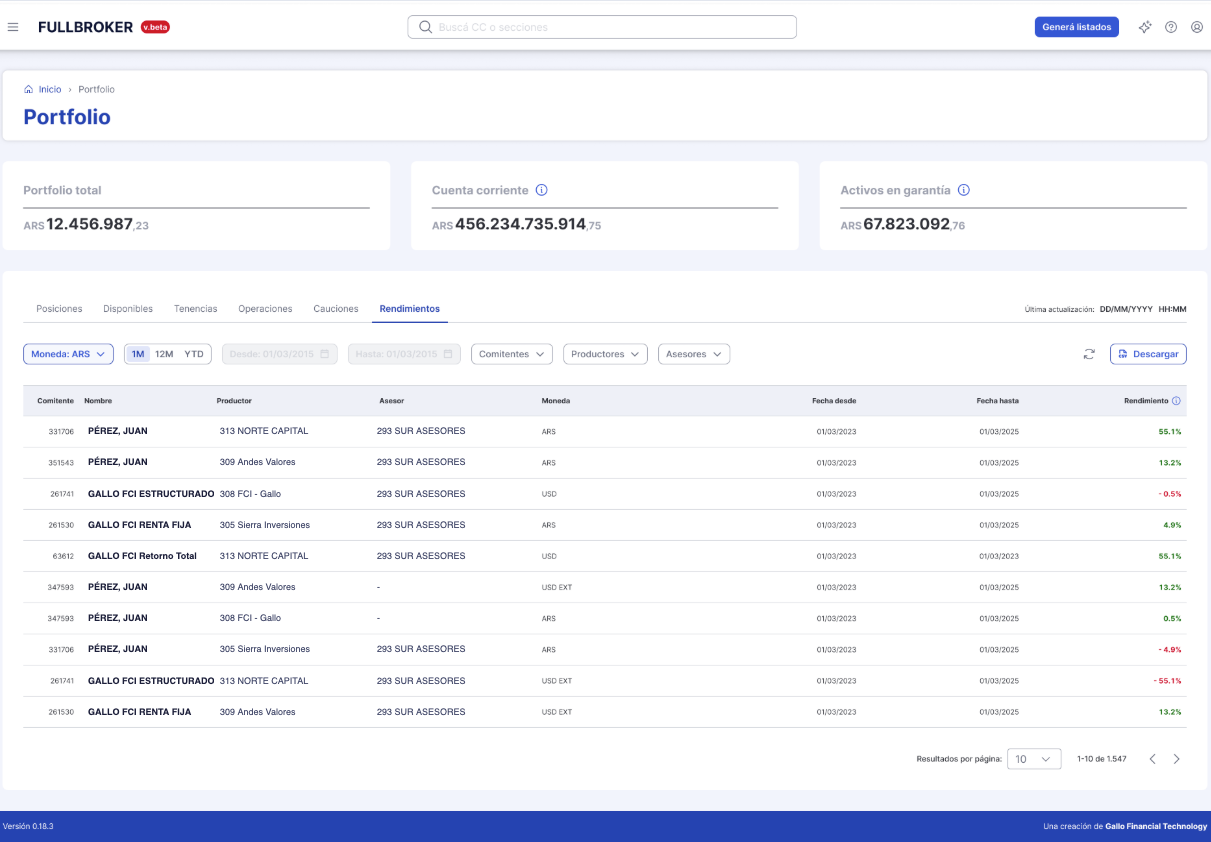Sort by Productor column header
Image resolution: width=1211 pixels, height=842 pixels.
(x=234, y=401)
